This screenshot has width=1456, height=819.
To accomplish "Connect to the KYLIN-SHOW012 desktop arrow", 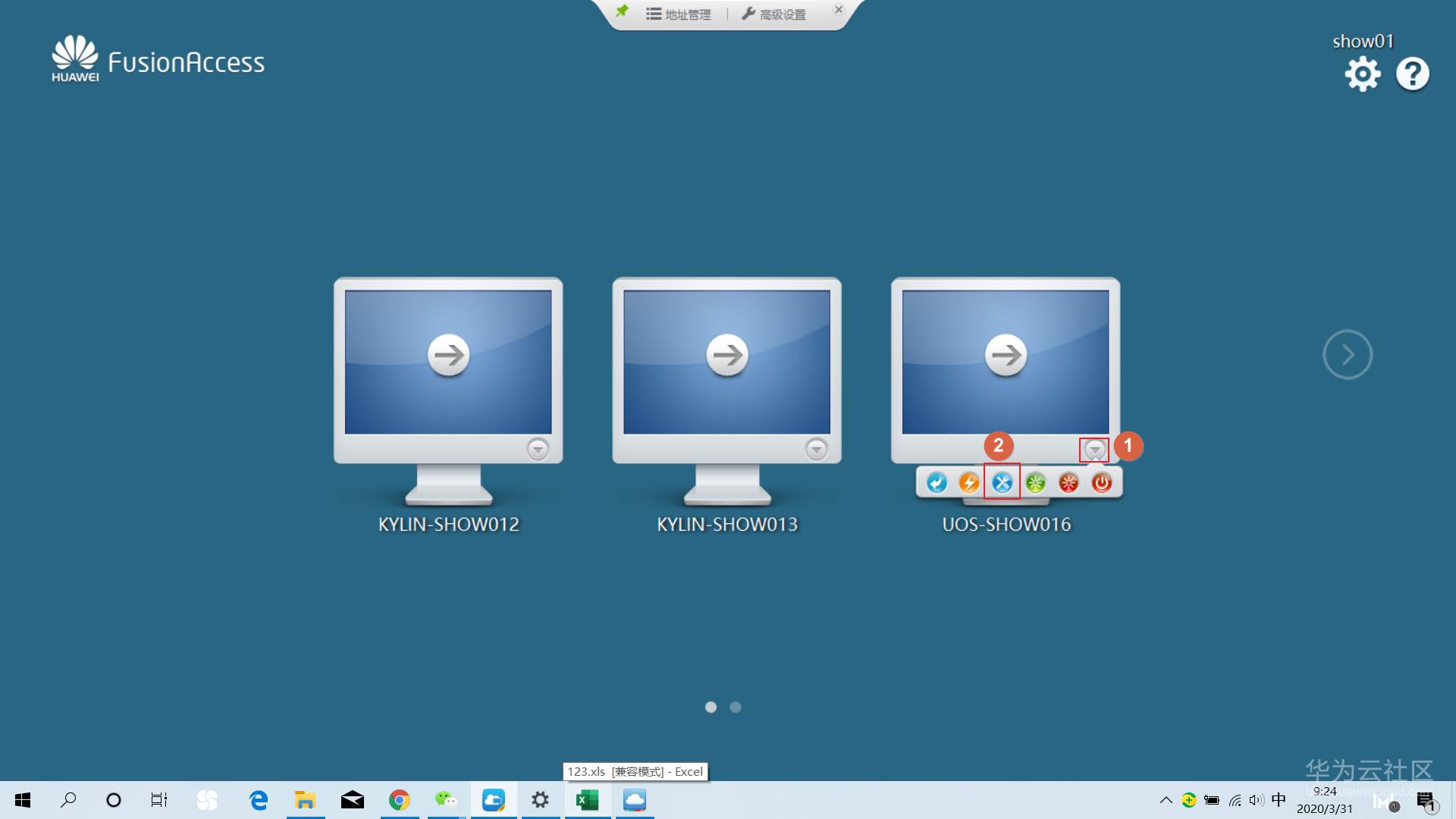I will [x=448, y=355].
